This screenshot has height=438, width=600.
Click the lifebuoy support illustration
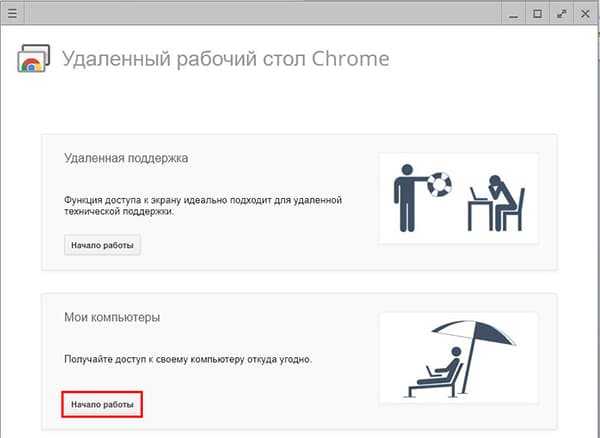(459, 198)
